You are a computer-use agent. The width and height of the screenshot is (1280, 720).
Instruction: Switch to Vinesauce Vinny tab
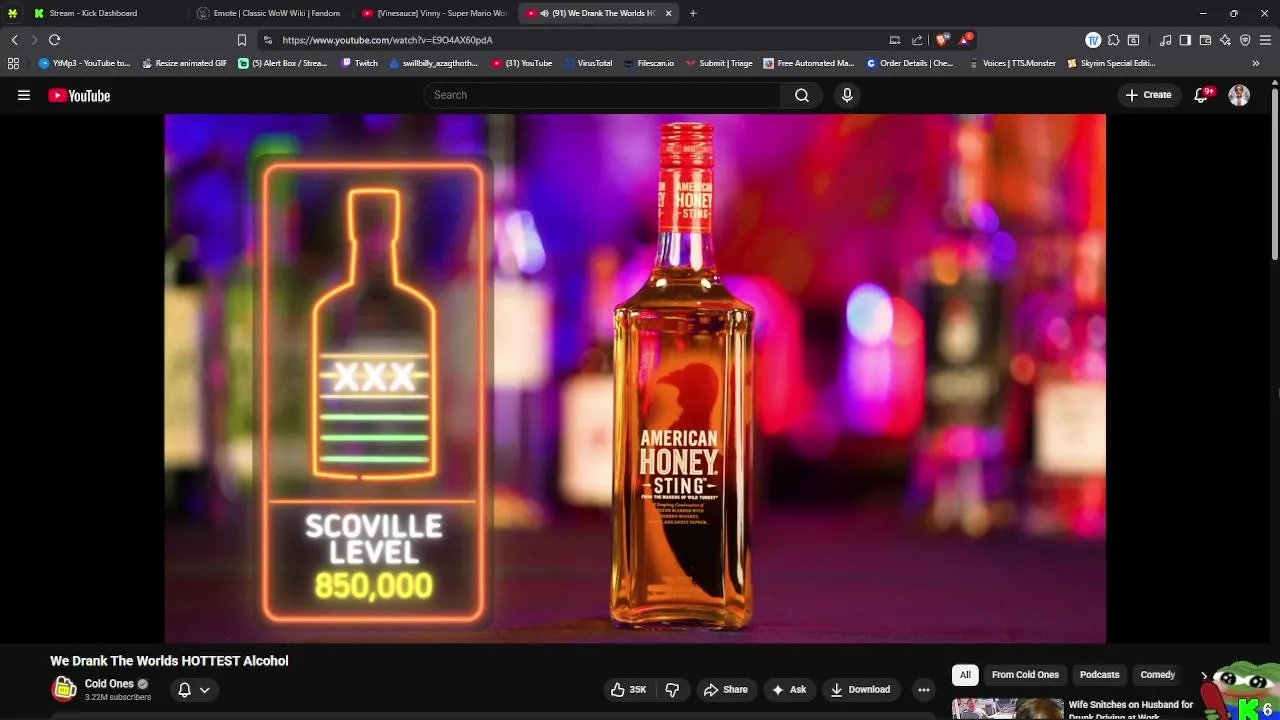pos(434,13)
